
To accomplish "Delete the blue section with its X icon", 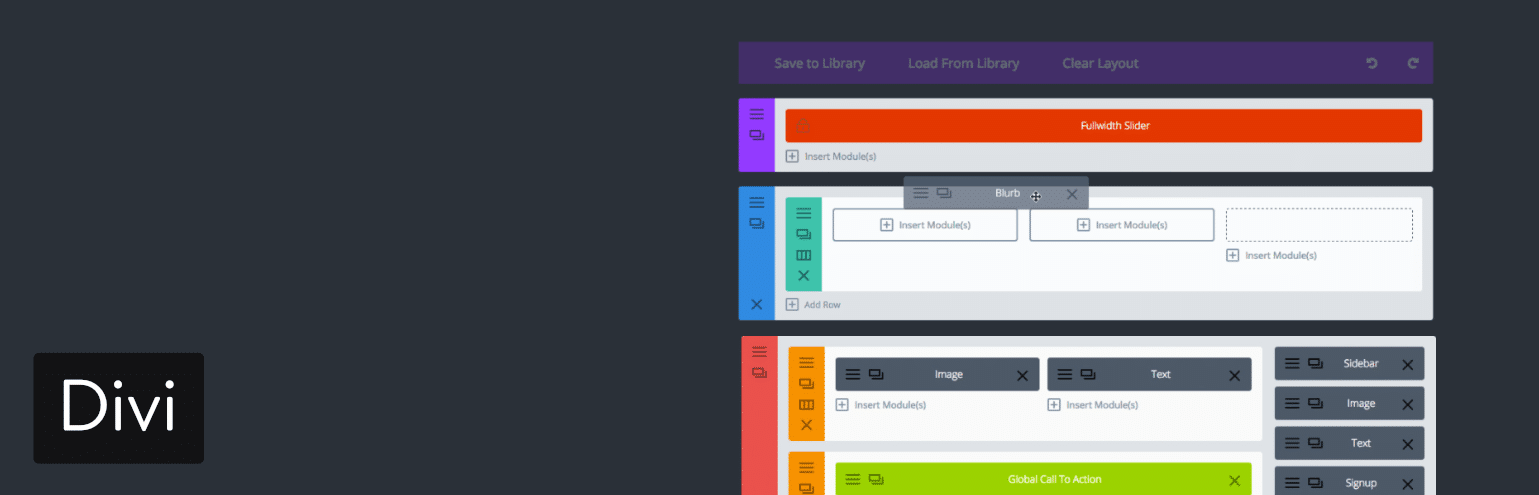I will 757,304.
